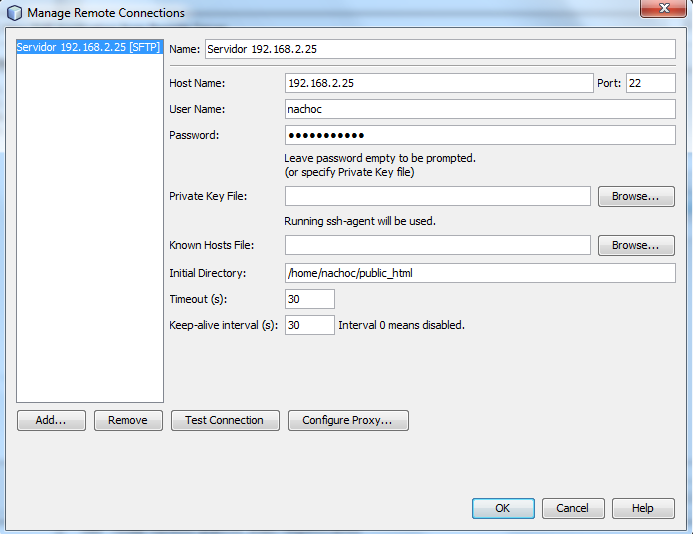Close the dialog with the X button
693x534 pixels.
(x=663, y=8)
